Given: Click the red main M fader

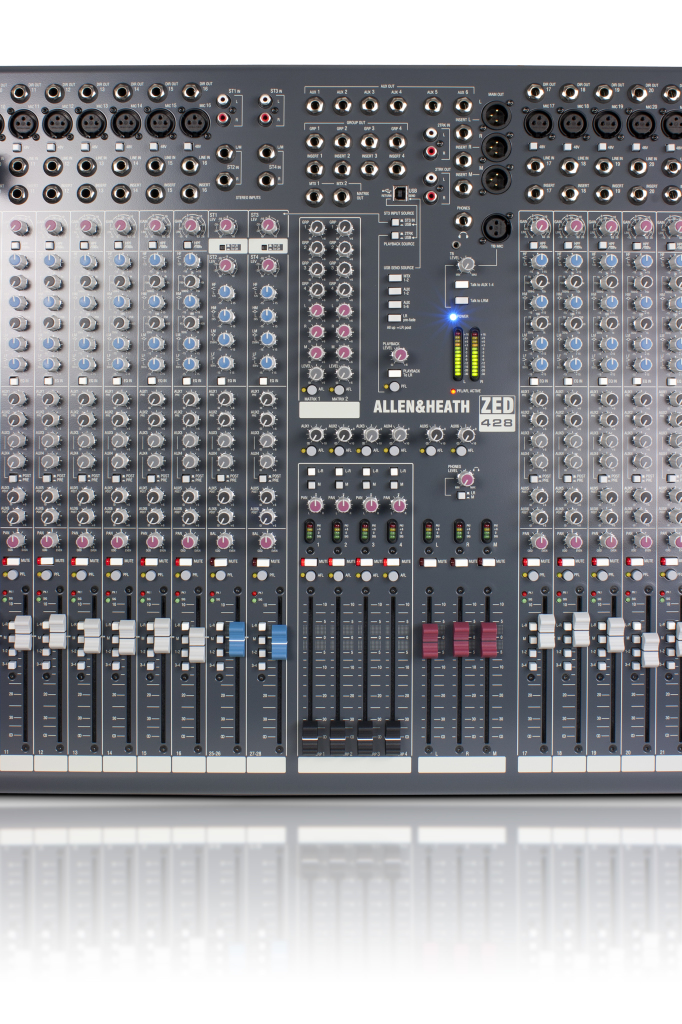Looking at the screenshot, I should coord(490,639).
